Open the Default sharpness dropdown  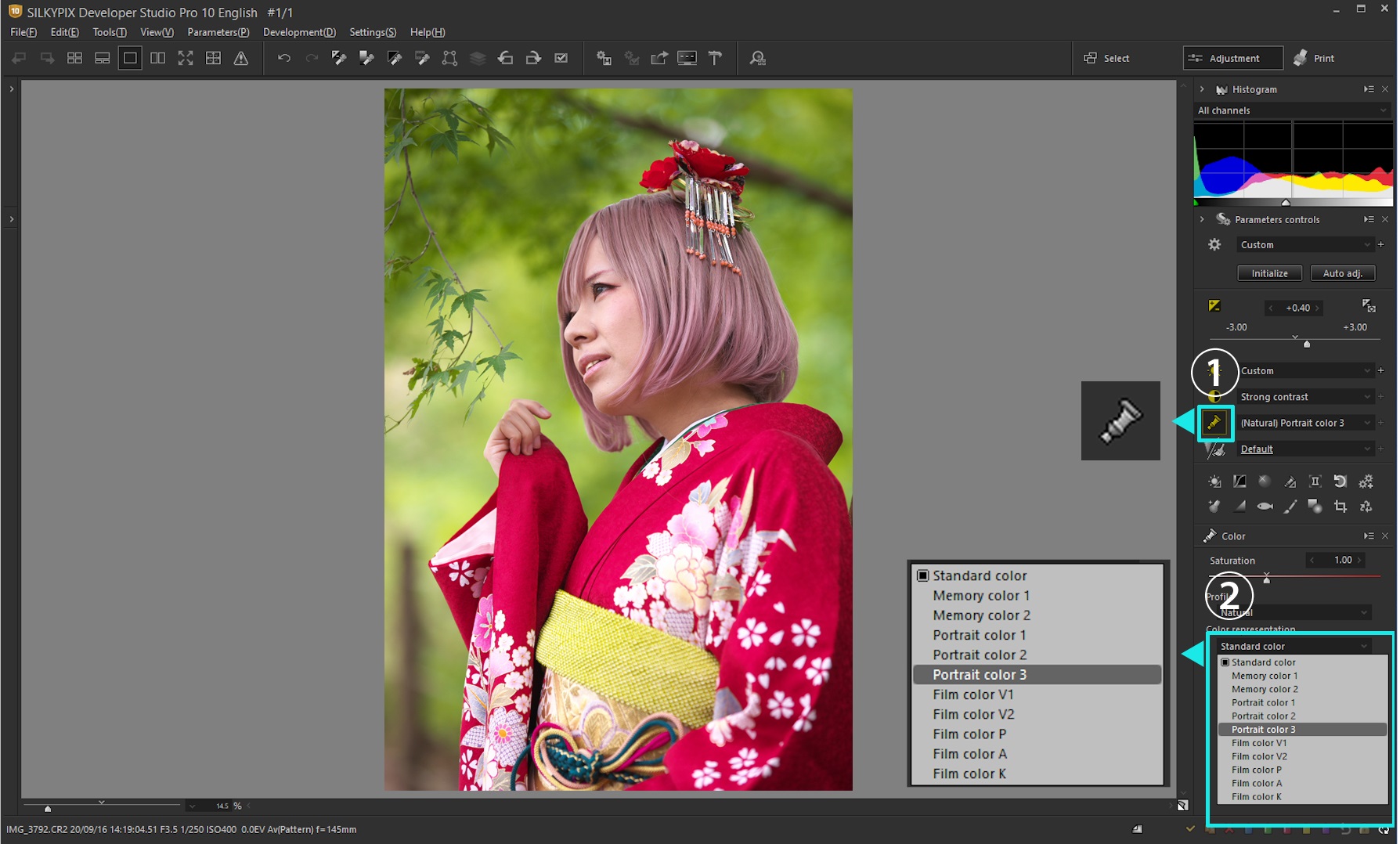(x=1305, y=449)
